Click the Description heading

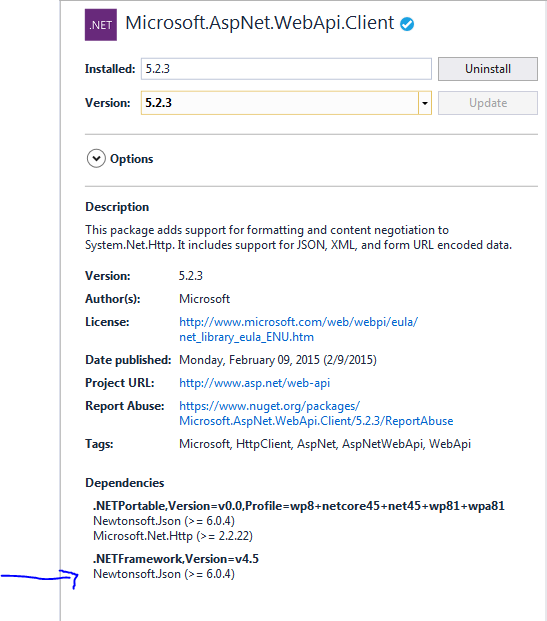(117, 207)
